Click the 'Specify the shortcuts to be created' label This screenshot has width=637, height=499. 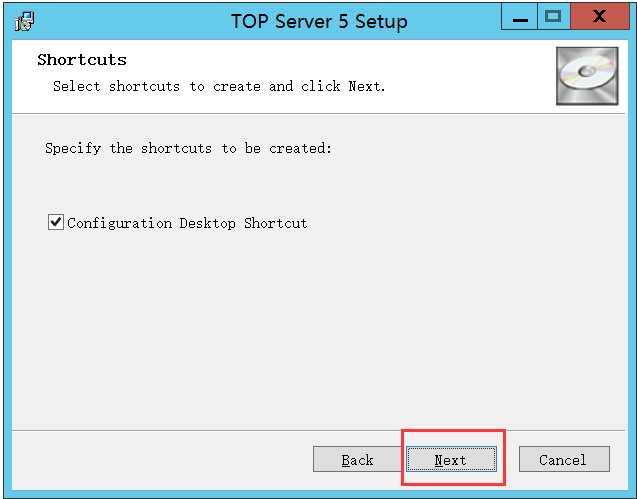tap(188, 148)
